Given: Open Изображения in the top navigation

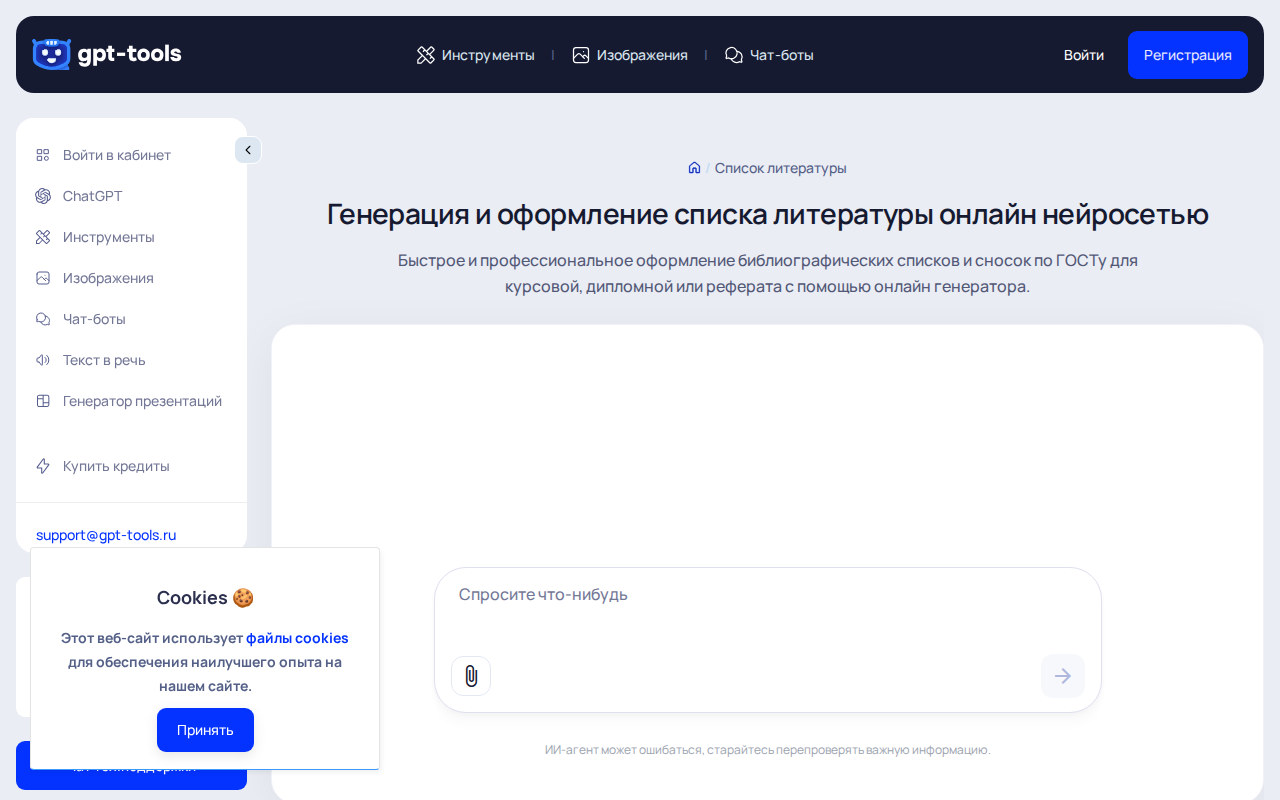Looking at the screenshot, I should point(630,55).
